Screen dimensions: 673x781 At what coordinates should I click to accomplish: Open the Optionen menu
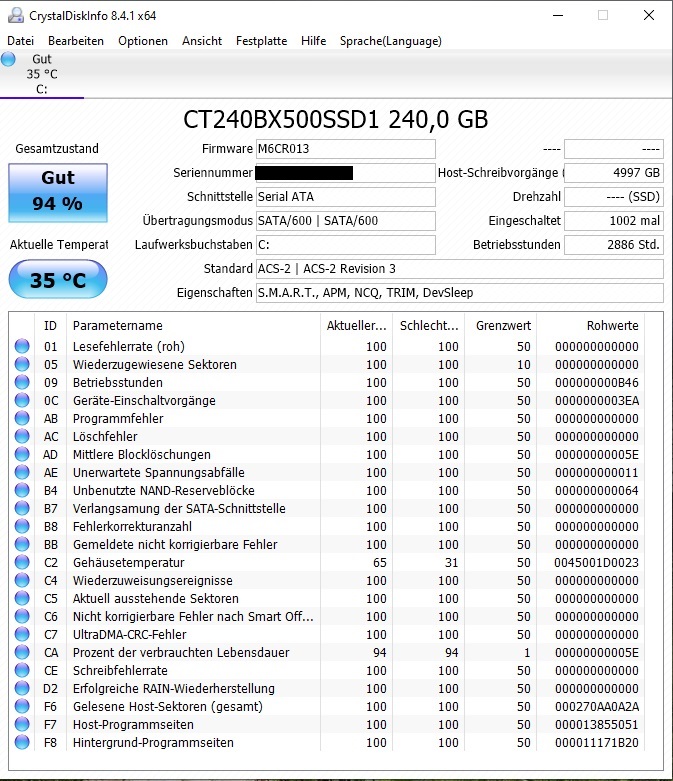(x=143, y=41)
